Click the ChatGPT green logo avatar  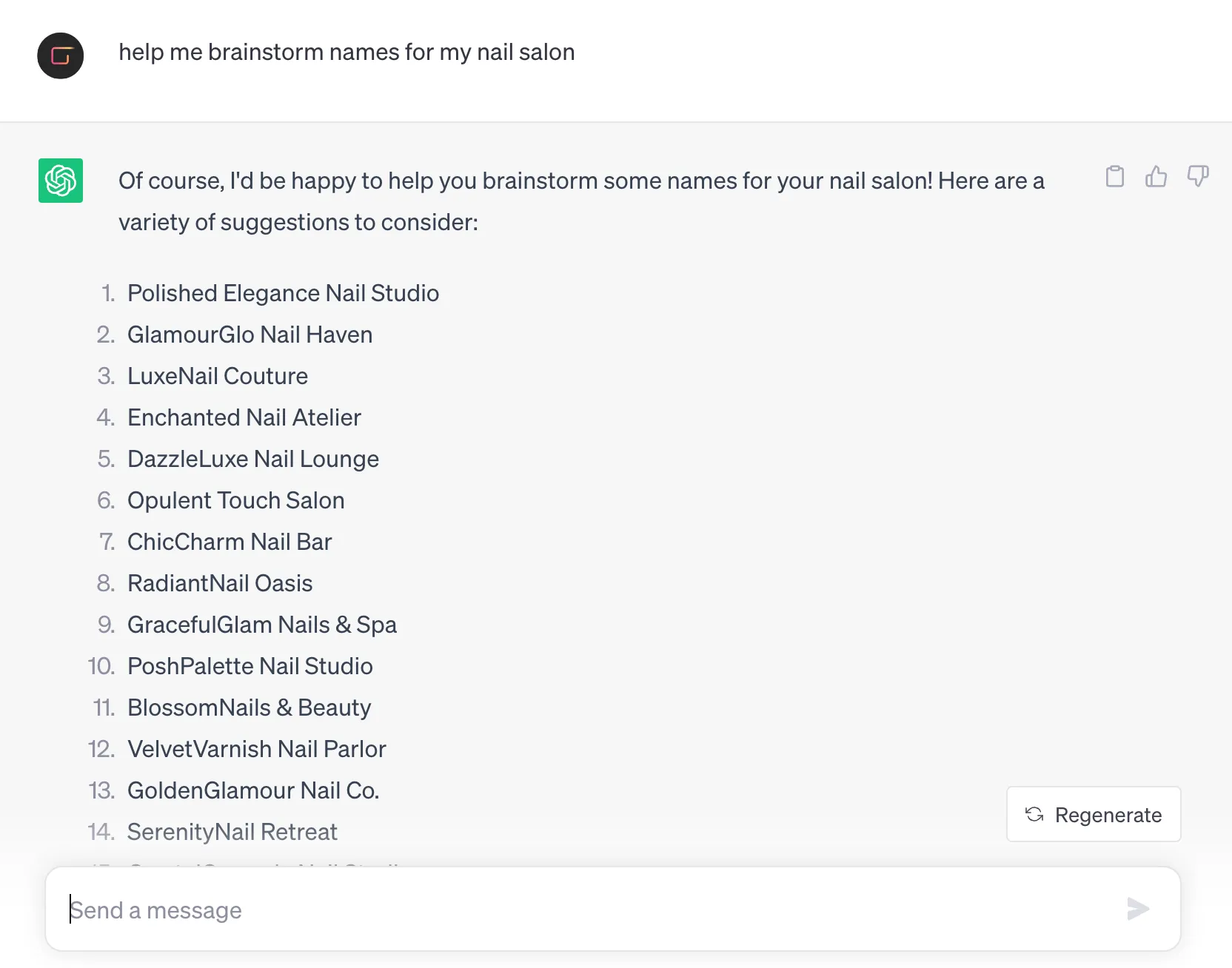pos(61,180)
